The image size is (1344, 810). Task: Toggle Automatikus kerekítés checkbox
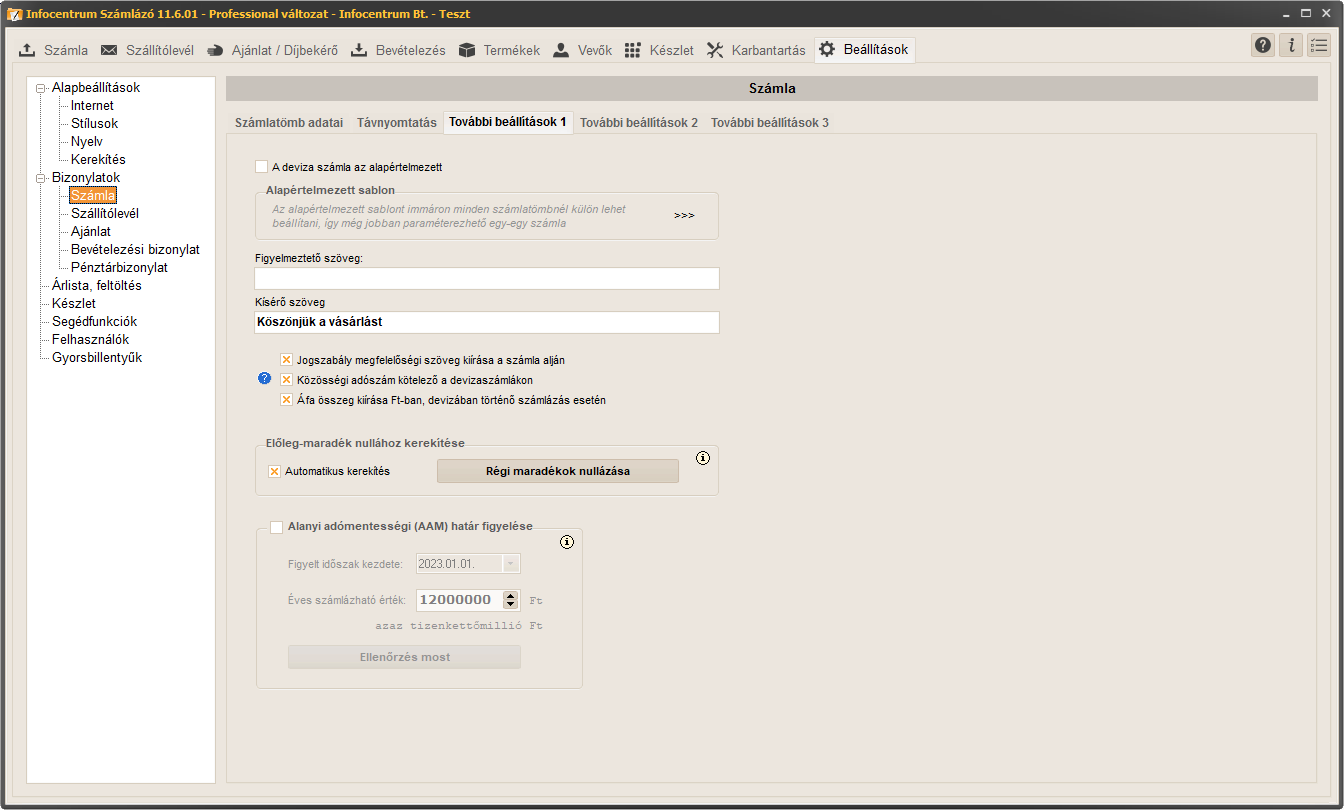coord(274,471)
